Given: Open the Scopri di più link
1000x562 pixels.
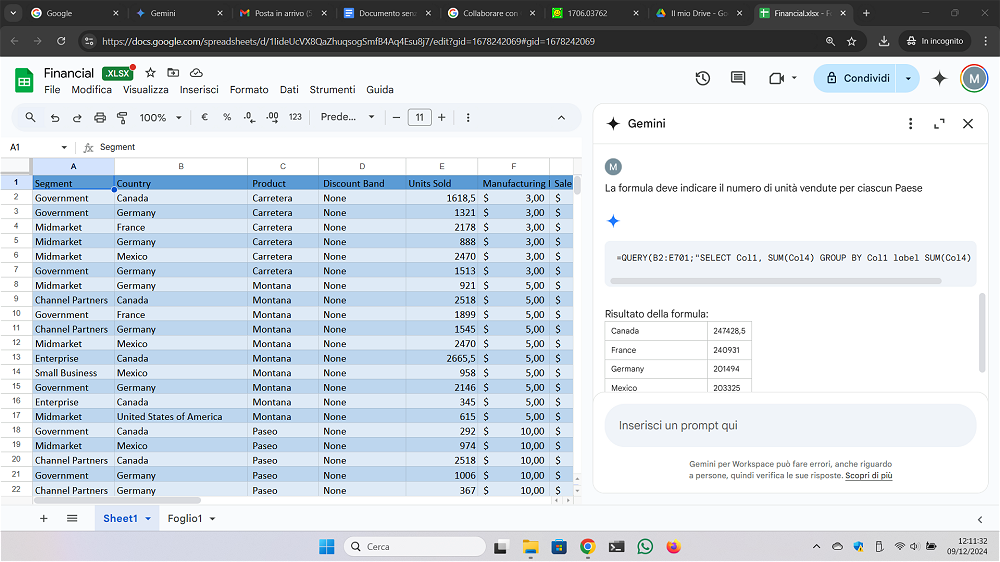Looking at the screenshot, I should point(869,476).
